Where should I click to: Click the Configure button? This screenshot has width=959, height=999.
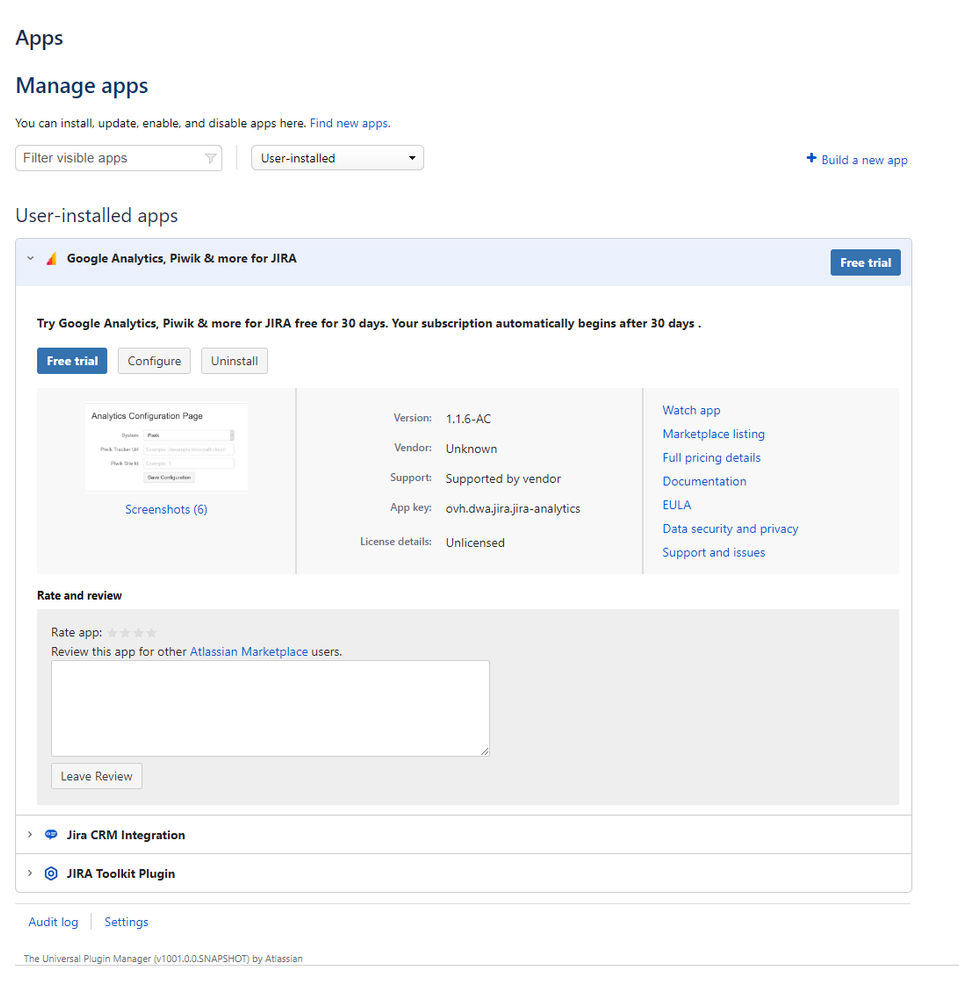154,361
